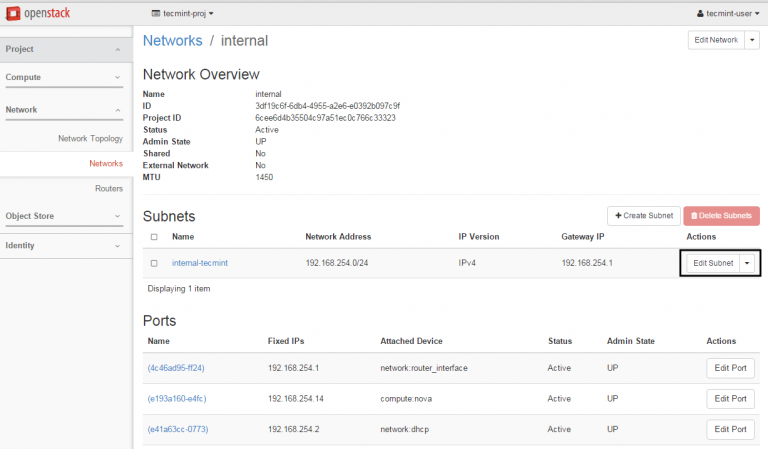Check the internal-tecmint subnet checkbox
768x449 pixels.
153,263
